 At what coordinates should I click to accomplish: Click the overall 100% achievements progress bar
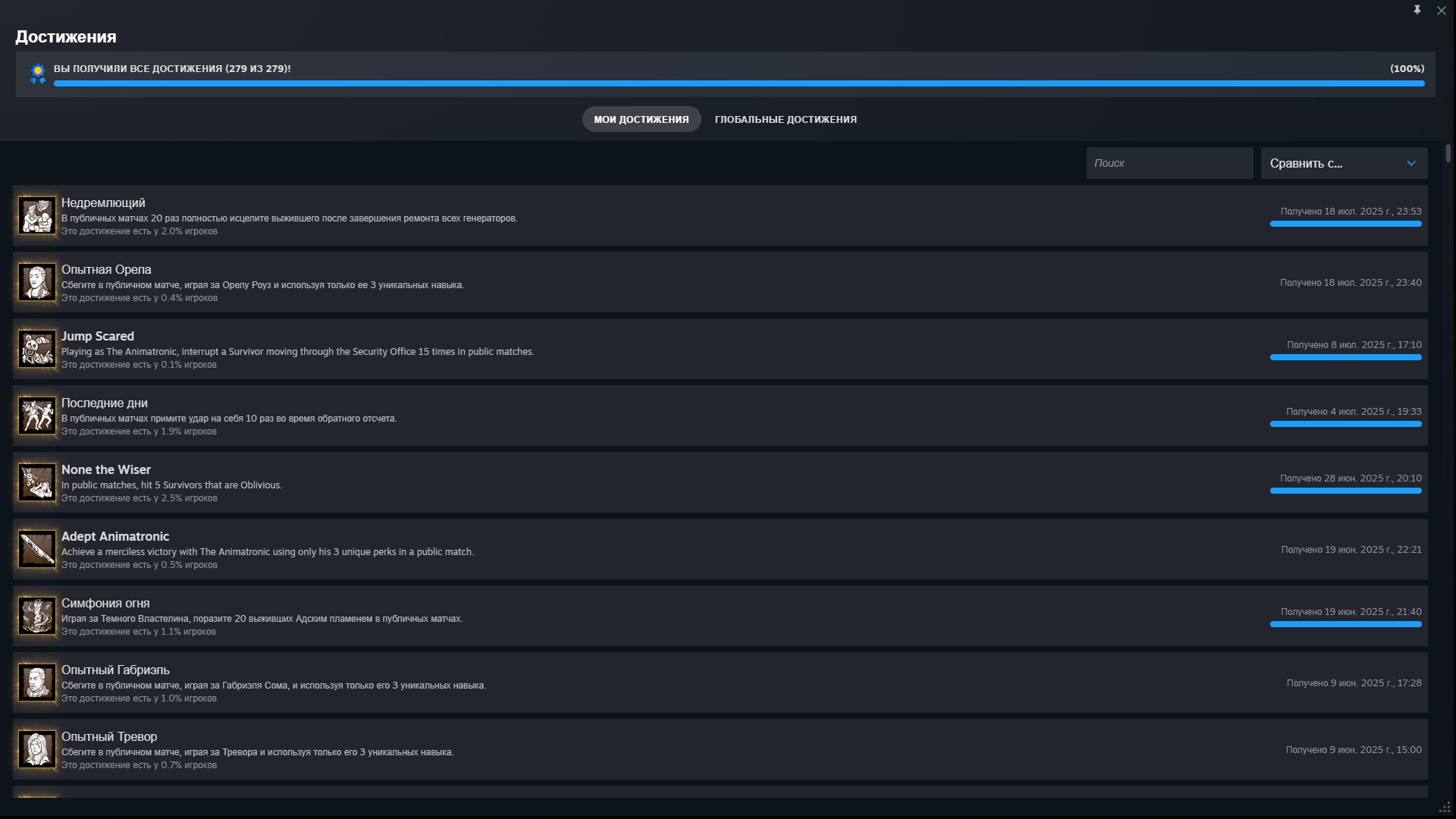pyautogui.click(x=739, y=83)
